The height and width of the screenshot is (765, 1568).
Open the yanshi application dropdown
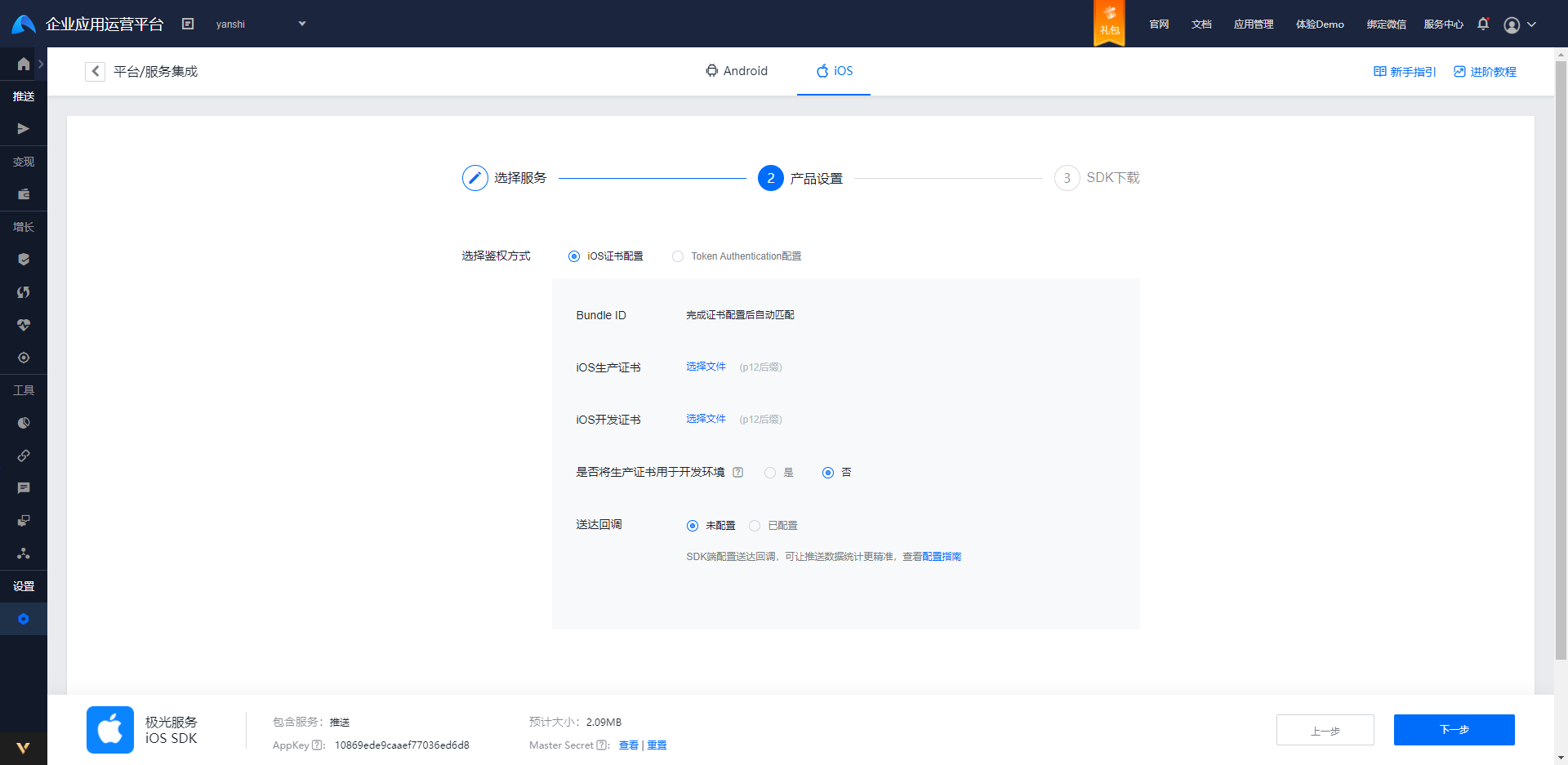pyautogui.click(x=261, y=24)
